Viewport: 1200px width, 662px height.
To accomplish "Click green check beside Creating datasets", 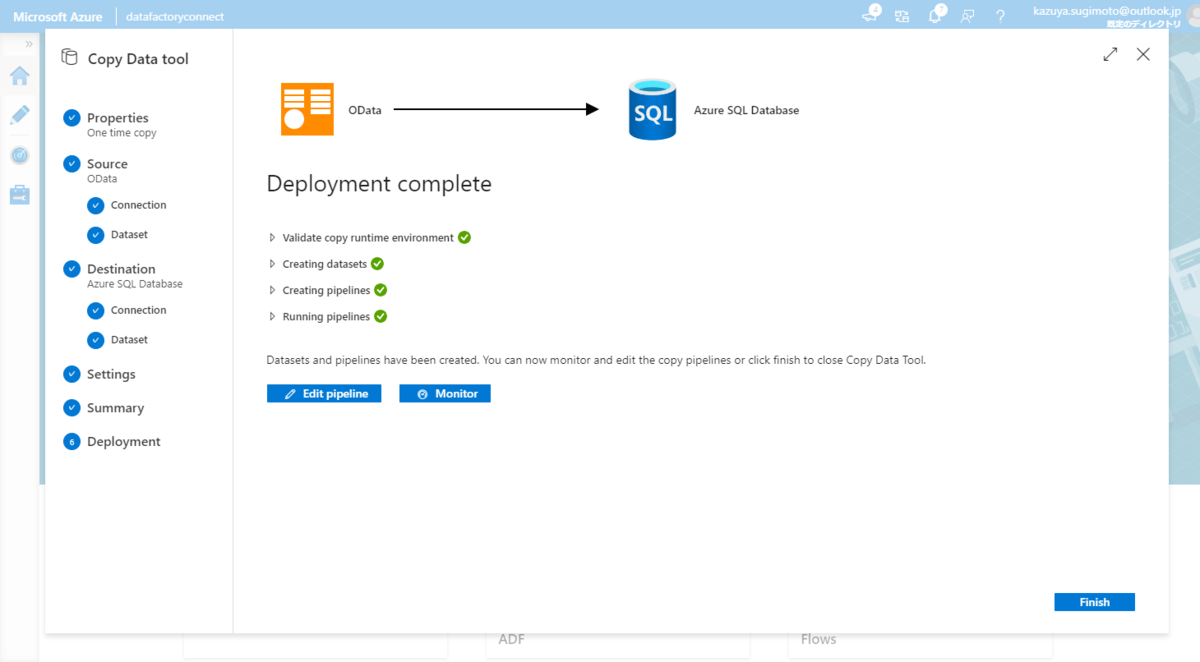I will tap(377, 264).
